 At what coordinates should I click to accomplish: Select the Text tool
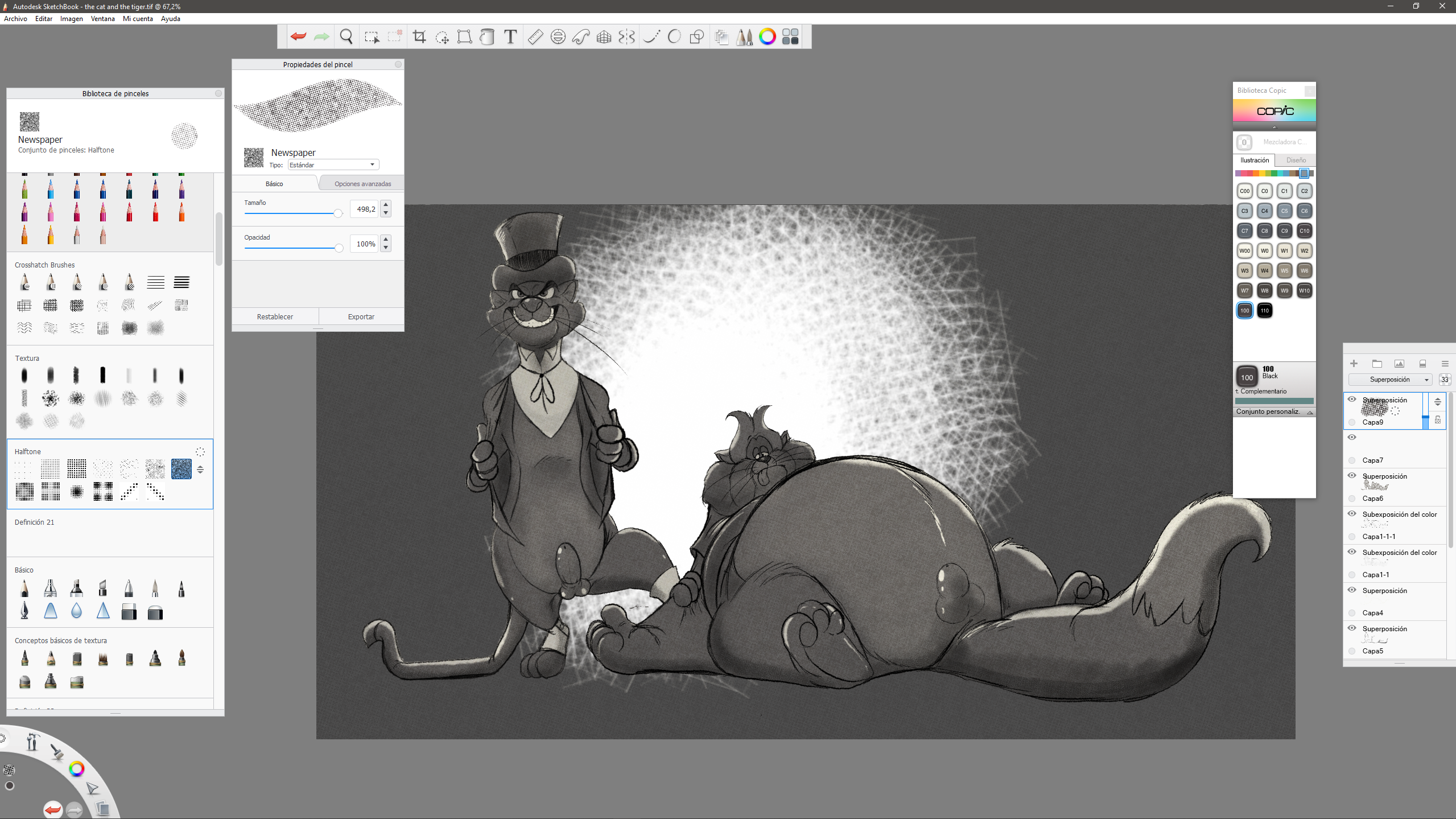pyautogui.click(x=510, y=37)
